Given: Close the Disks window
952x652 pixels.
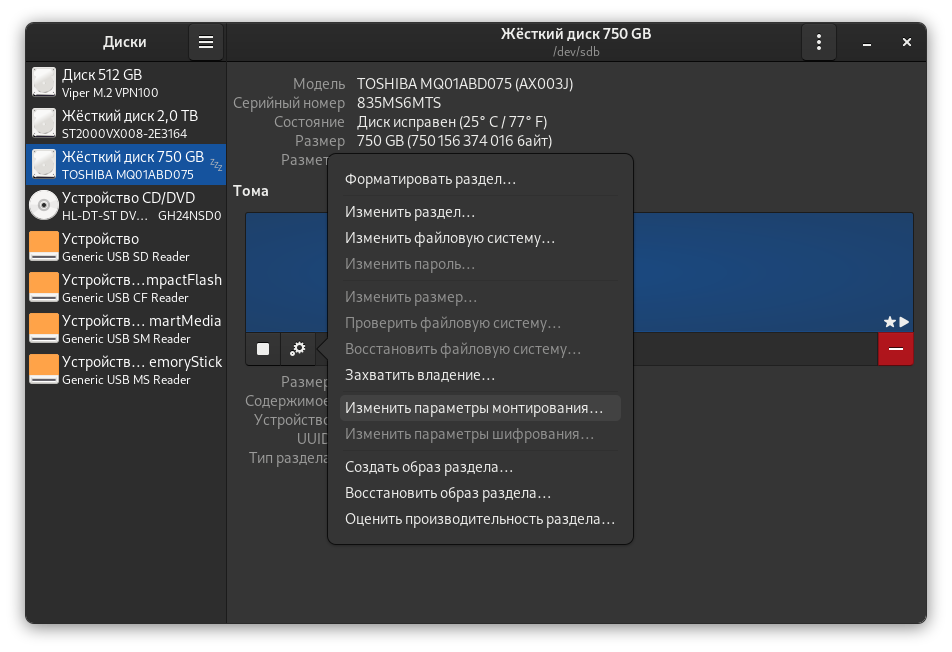Looking at the screenshot, I should point(906,42).
